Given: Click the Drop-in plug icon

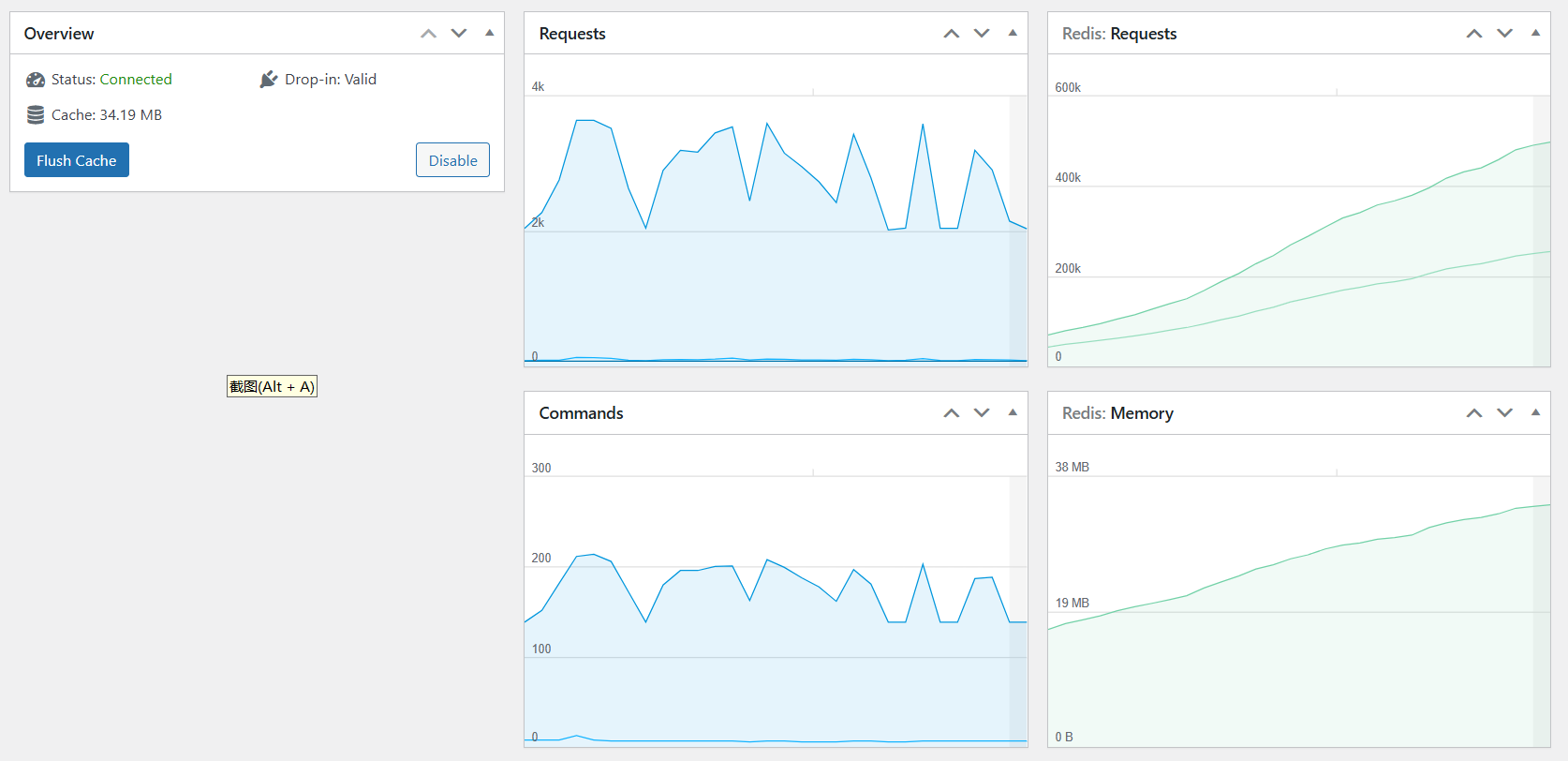Looking at the screenshot, I should point(269,80).
